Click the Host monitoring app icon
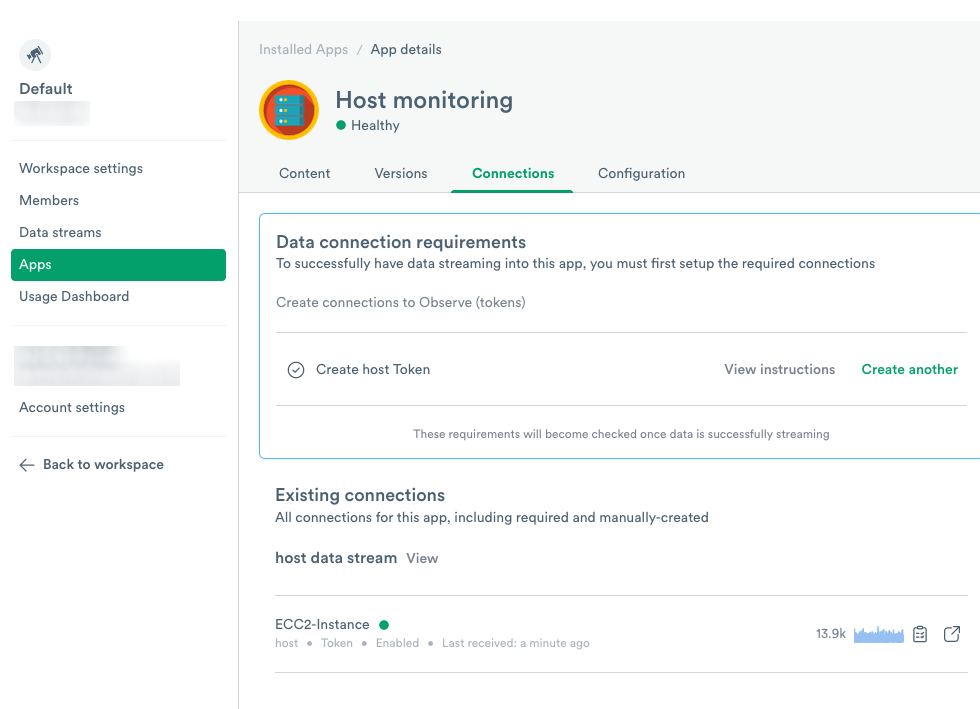Image resolution: width=980 pixels, height=709 pixels. pos(289,110)
